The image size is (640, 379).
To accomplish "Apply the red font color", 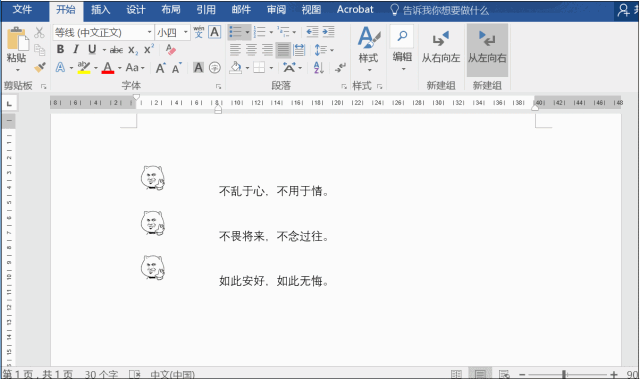I will pos(108,68).
